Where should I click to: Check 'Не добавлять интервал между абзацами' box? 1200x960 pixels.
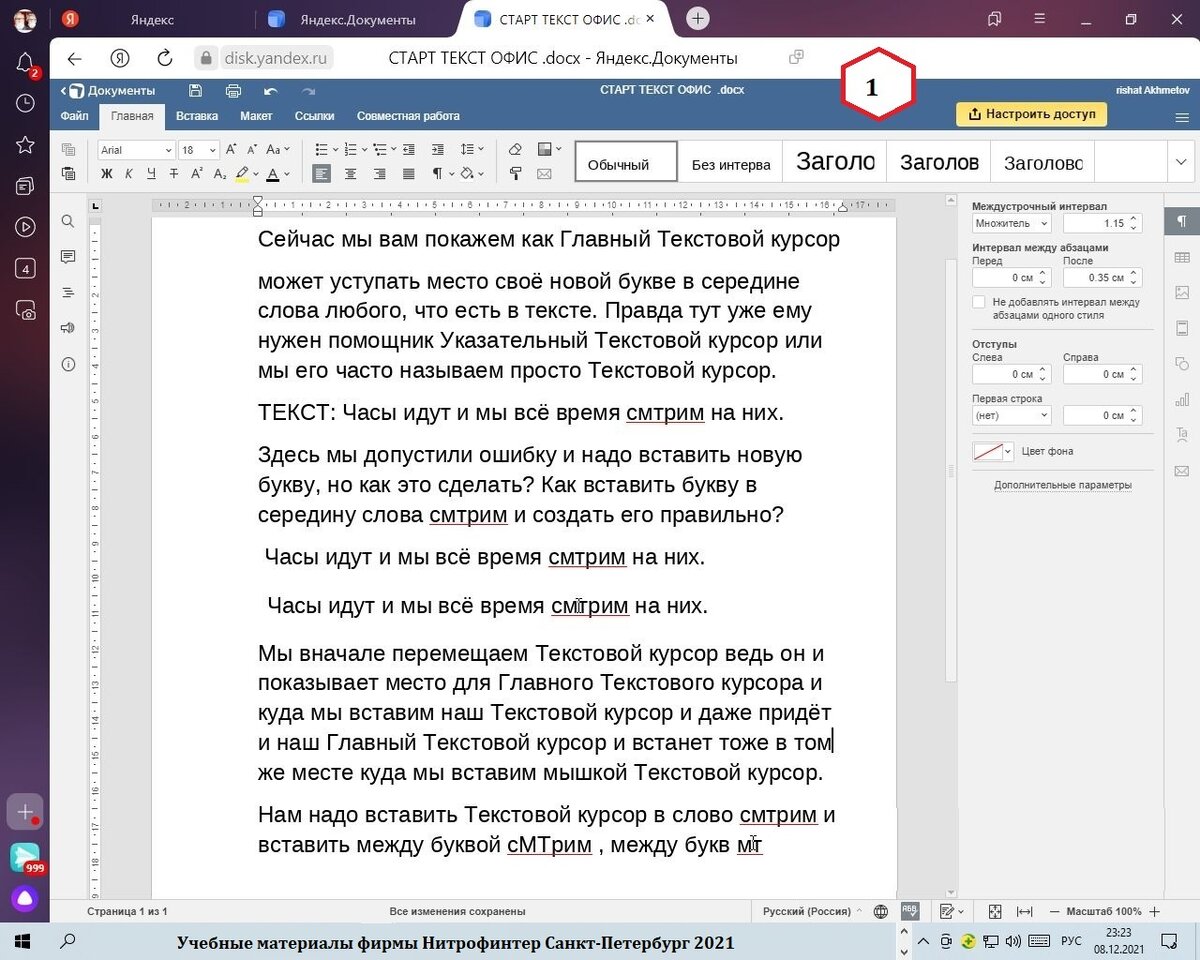979,302
